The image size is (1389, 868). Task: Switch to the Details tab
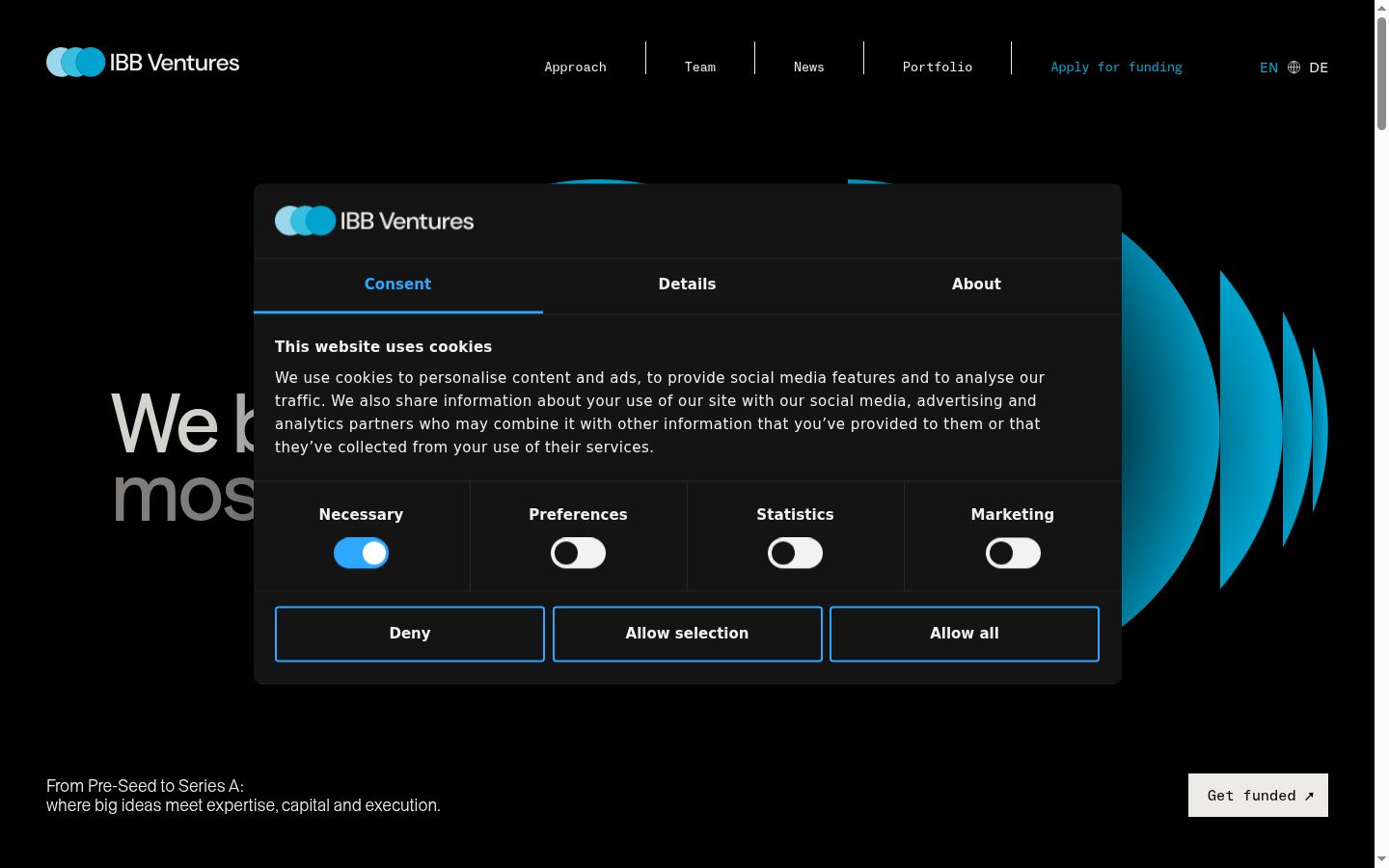(687, 285)
